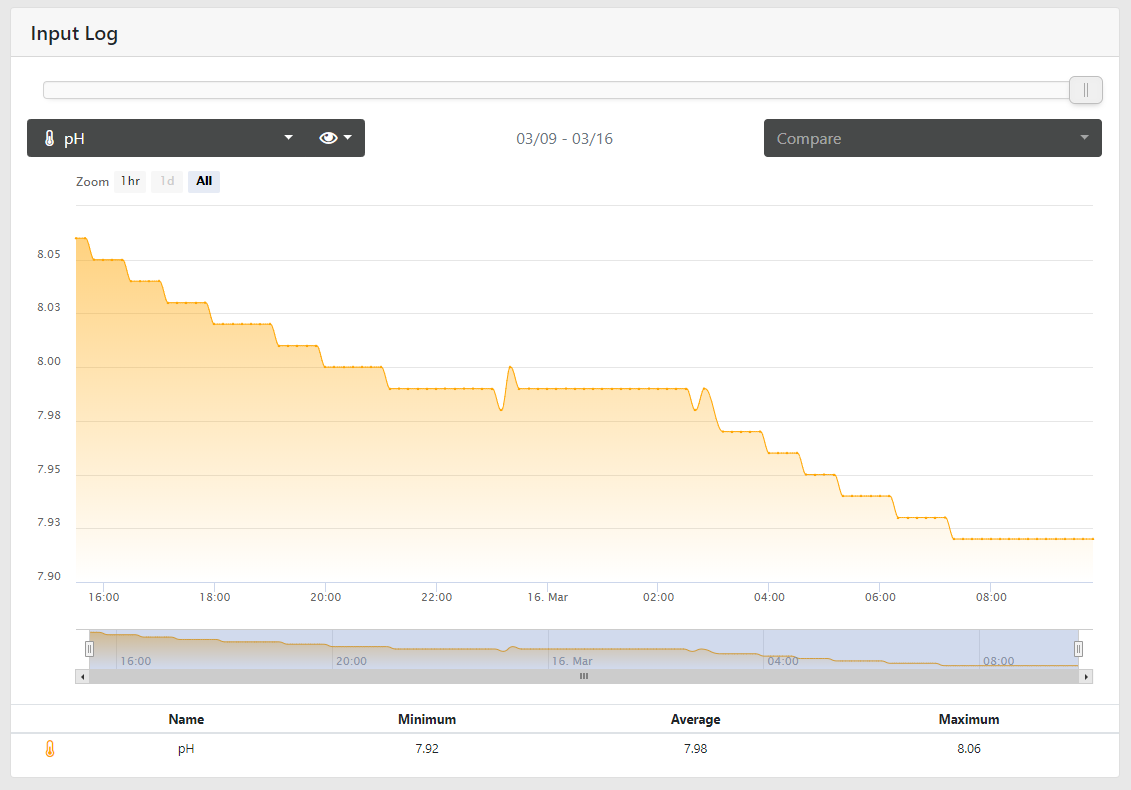
Task: Click the minimum value 7.92
Action: [x=427, y=749]
